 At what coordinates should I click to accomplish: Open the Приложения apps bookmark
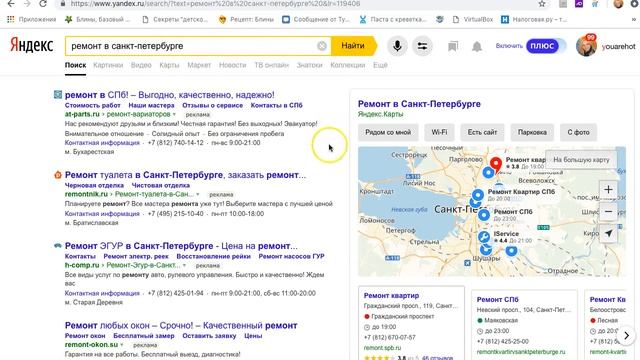(31, 19)
